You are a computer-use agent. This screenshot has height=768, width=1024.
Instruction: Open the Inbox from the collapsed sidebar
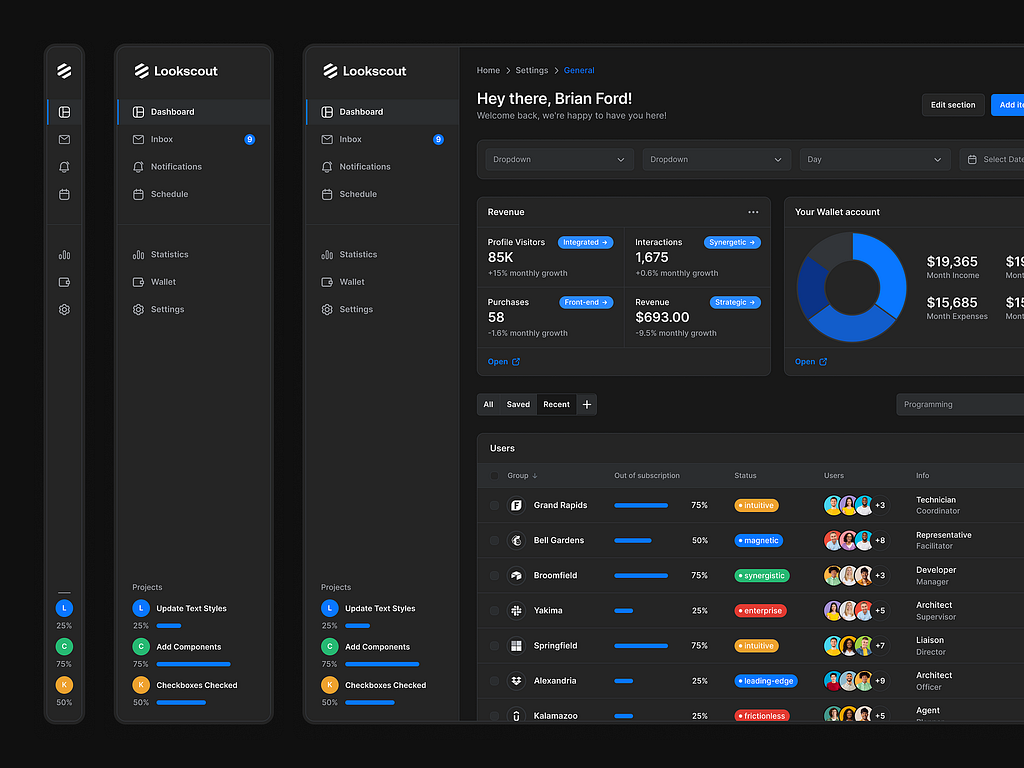[x=64, y=140]
